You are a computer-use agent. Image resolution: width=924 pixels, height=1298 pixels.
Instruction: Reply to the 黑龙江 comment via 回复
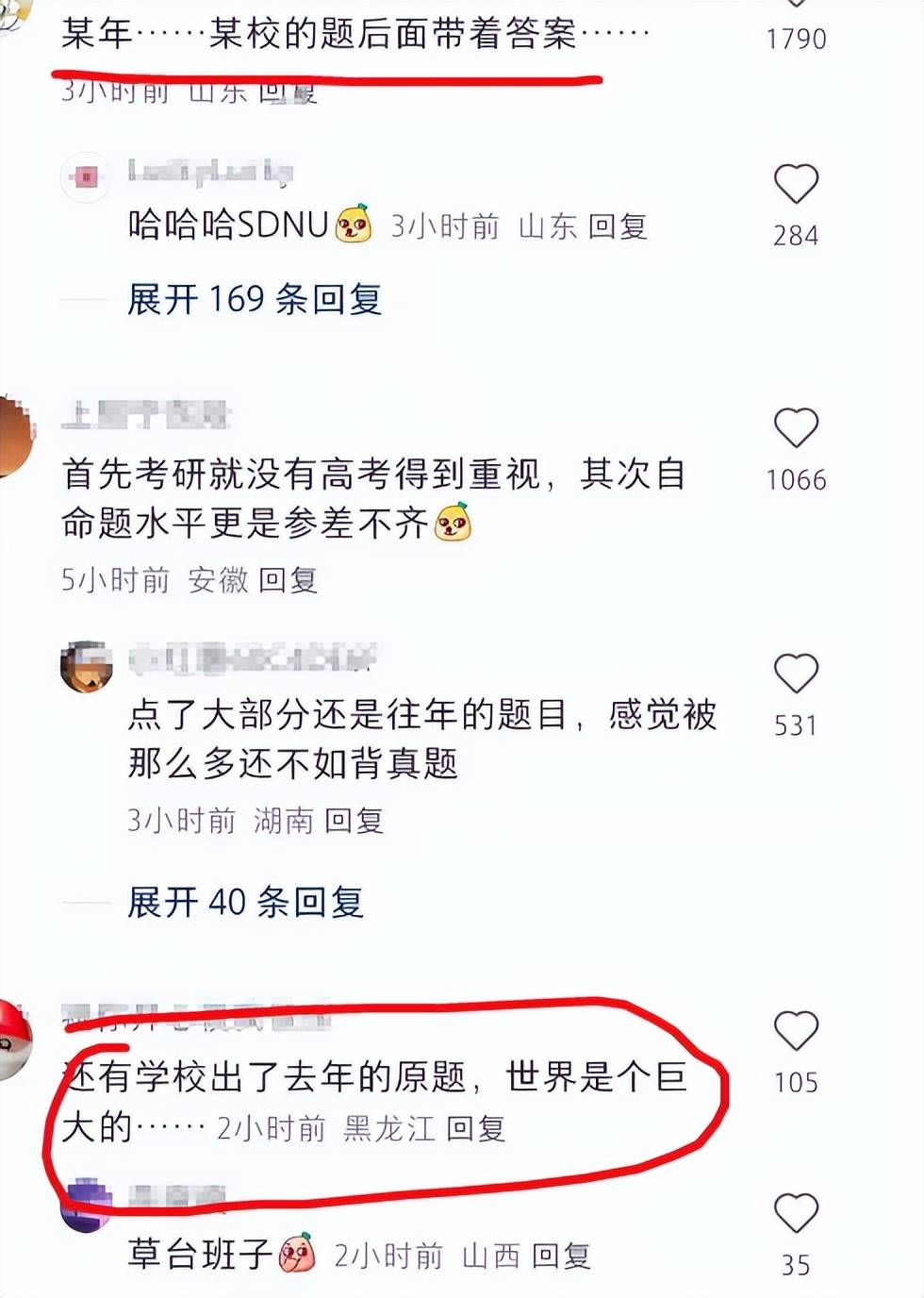(x=476, y=1128)
